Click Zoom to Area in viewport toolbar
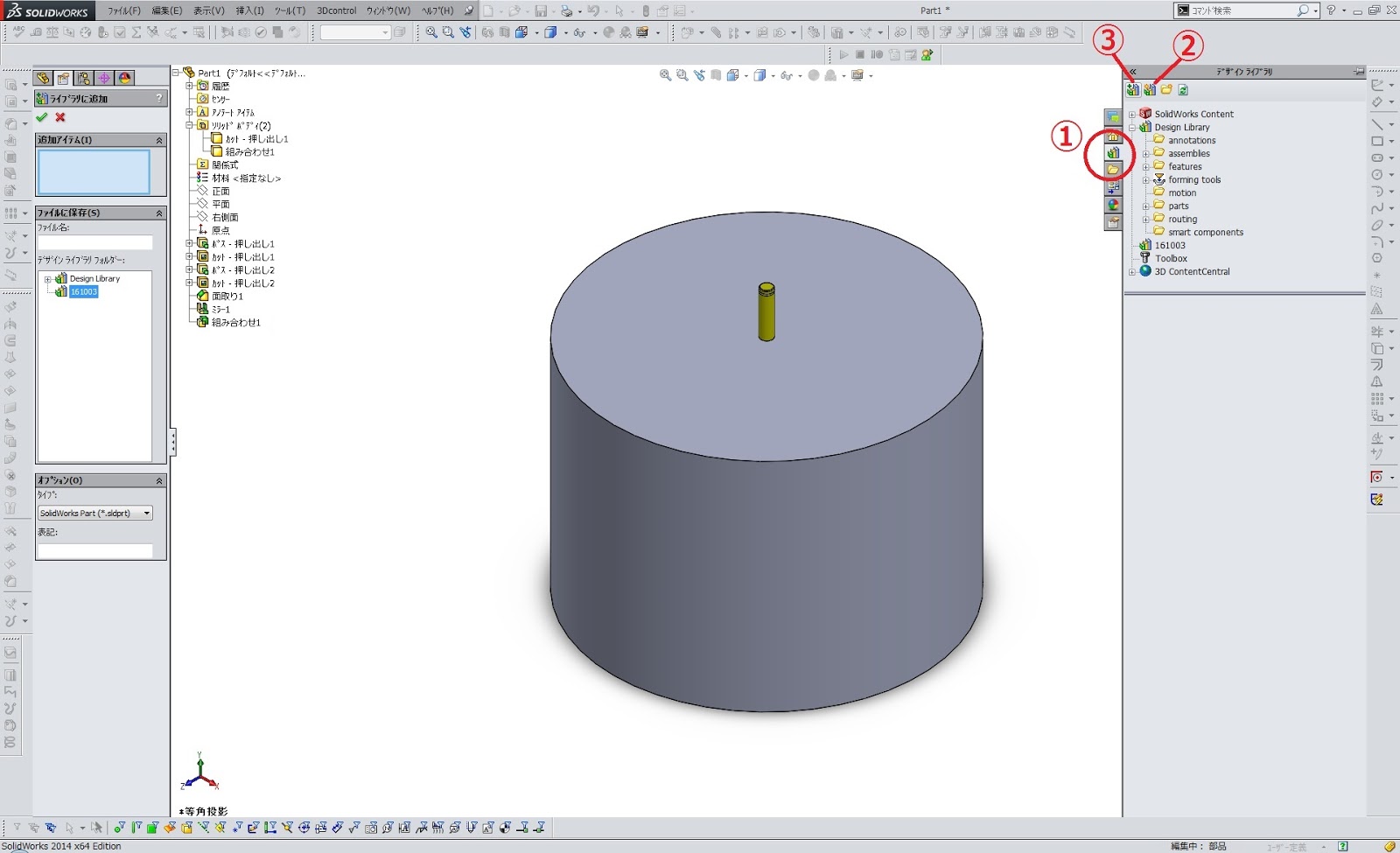 (x=682, y=75)
